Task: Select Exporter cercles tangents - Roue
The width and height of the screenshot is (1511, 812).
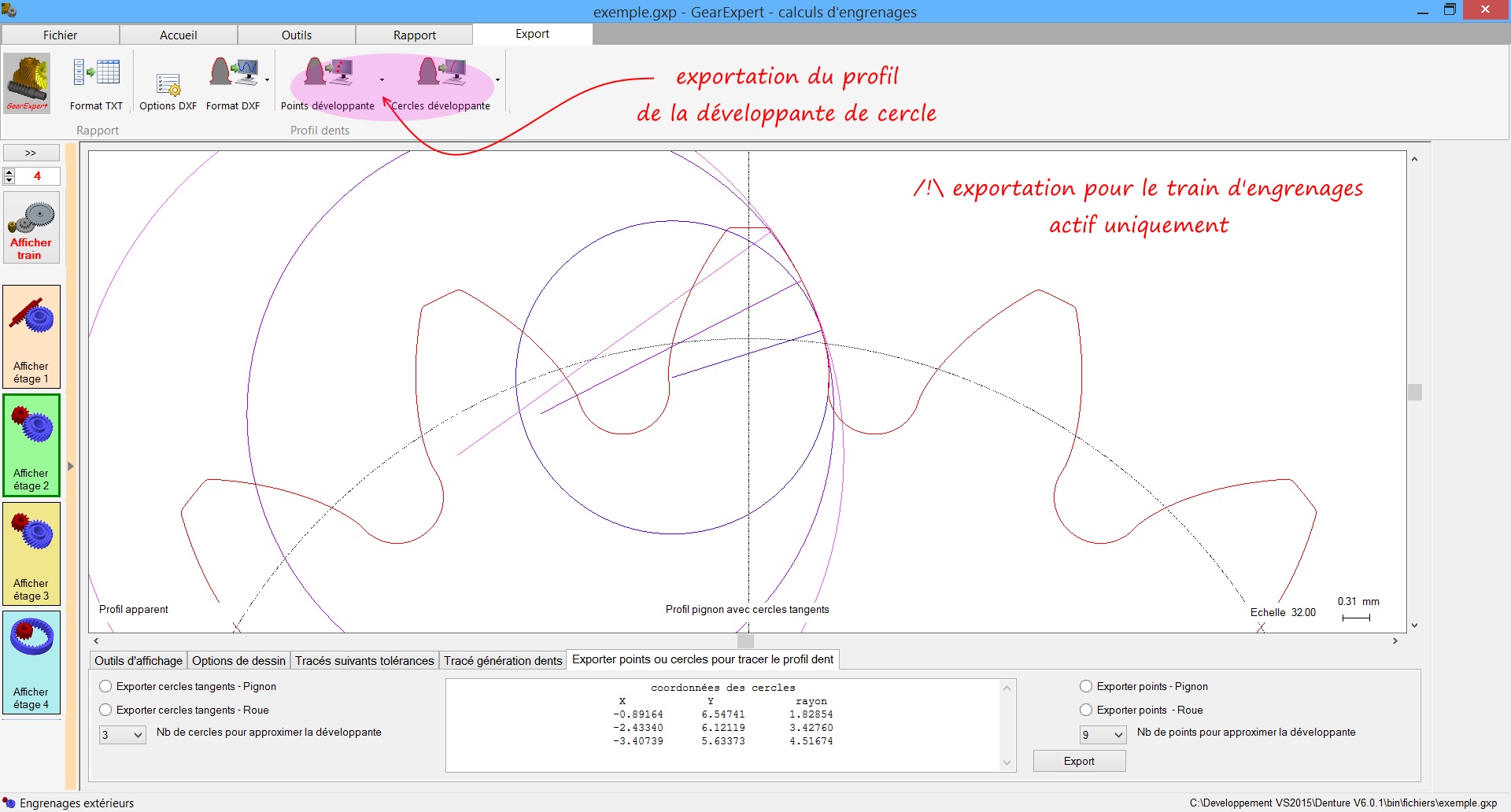Action: [184, 710]
